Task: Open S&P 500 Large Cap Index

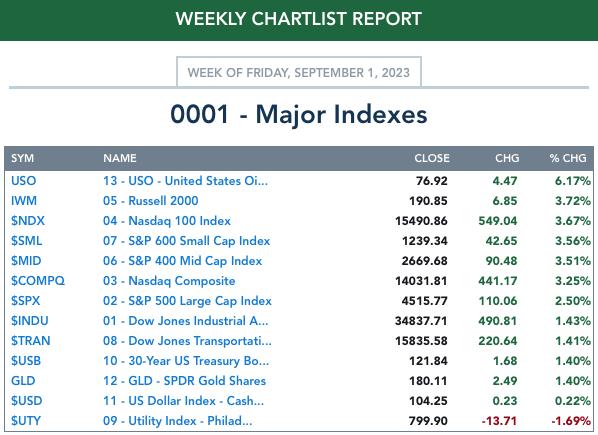Action: coord(187,301)
